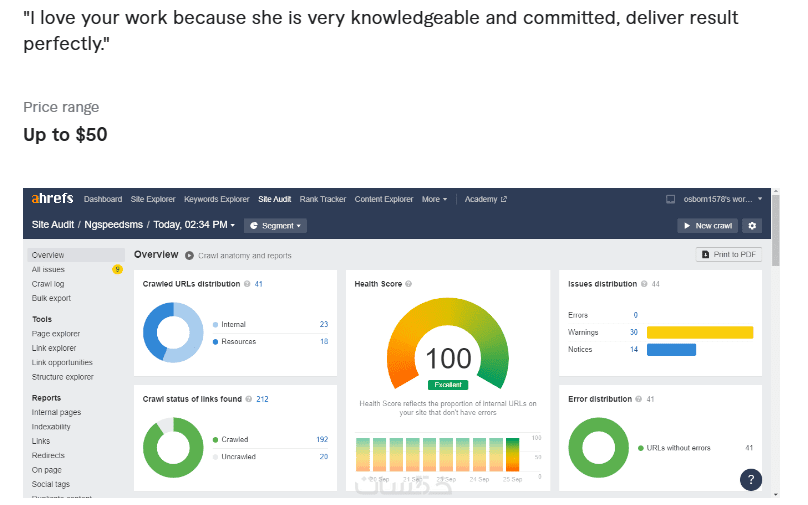The height and width of the screenshot is (505, 808).
Task: Click Internal URLs count 23
Action: [324, 324]
